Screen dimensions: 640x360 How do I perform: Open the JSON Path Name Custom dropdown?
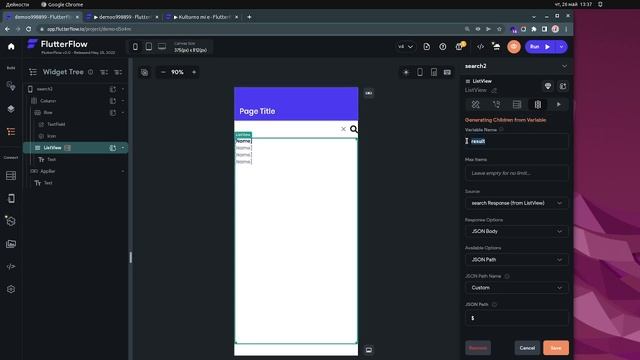tap(517, 288)
